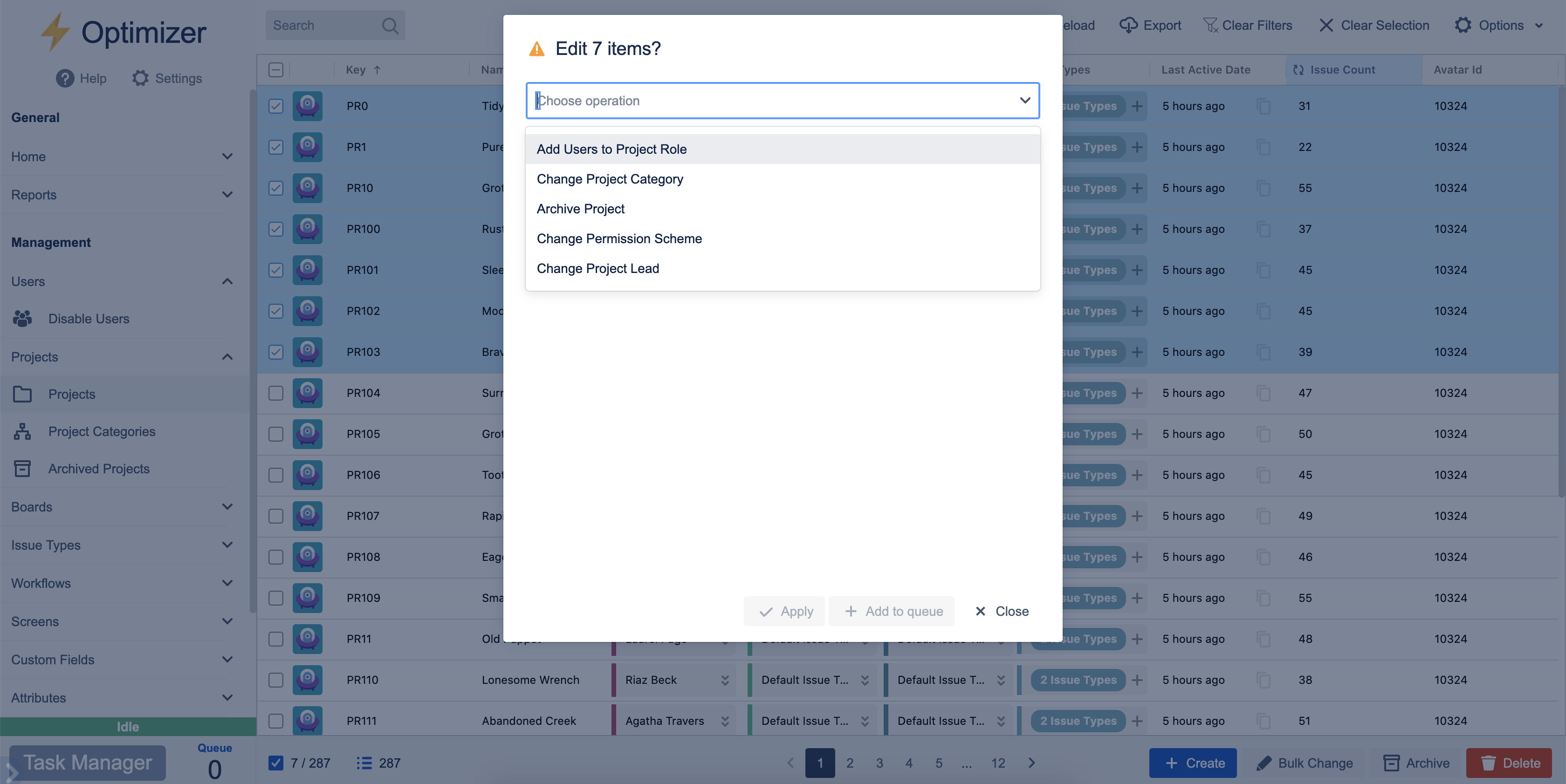This screenshot has width=1566, height=784.
Task: Open the Options dropdown menu
Action: click(x=1499, y=25)
